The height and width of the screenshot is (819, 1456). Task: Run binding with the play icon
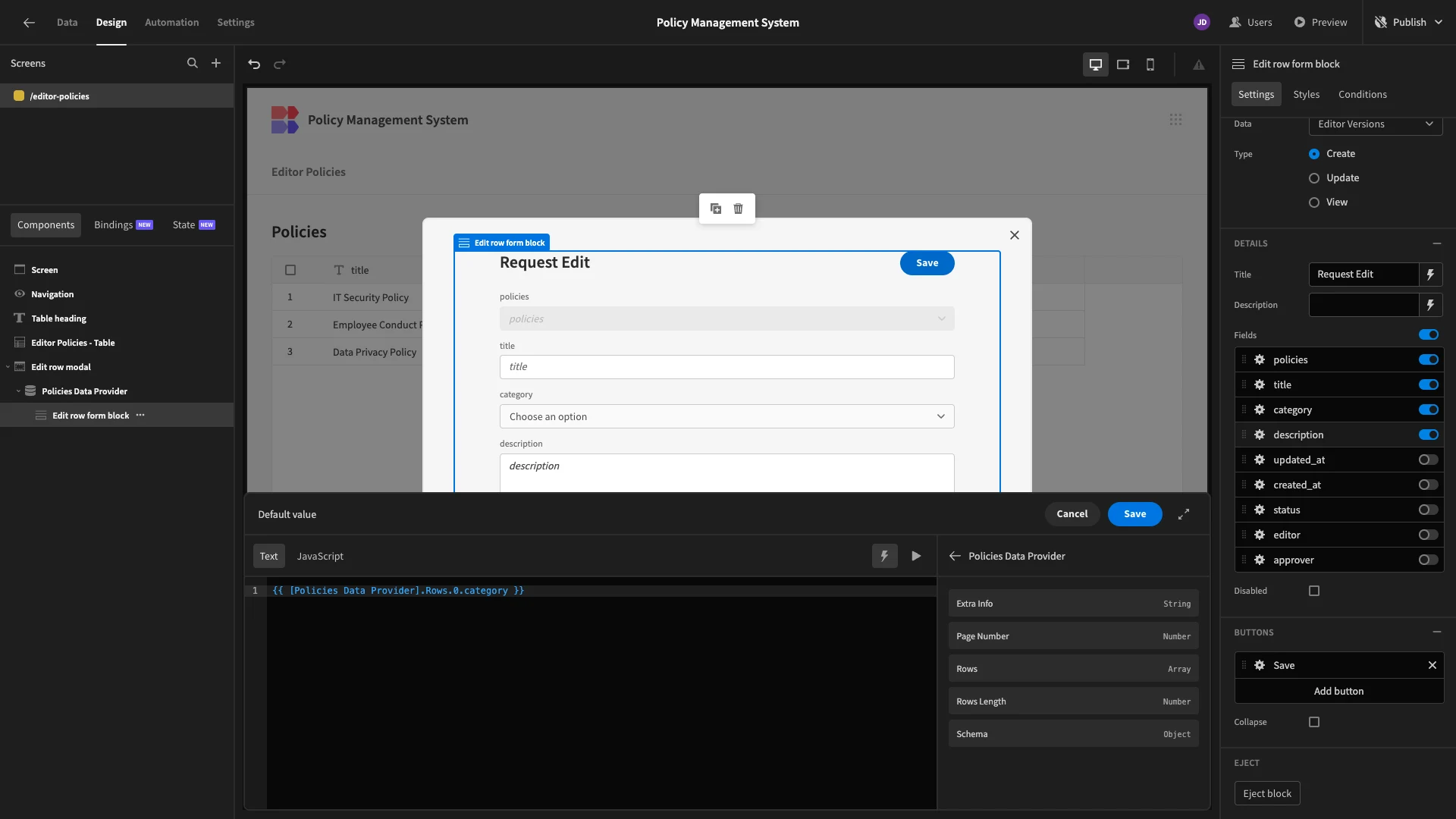pyautogui.click(x=916, y=556)
